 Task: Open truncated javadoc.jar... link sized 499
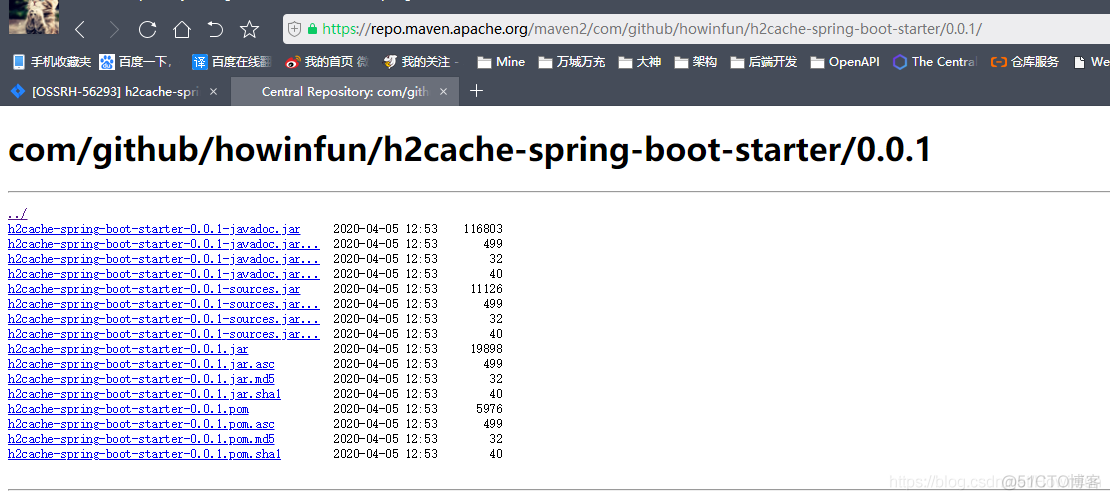pyautogui.click(x=164, y=244)
